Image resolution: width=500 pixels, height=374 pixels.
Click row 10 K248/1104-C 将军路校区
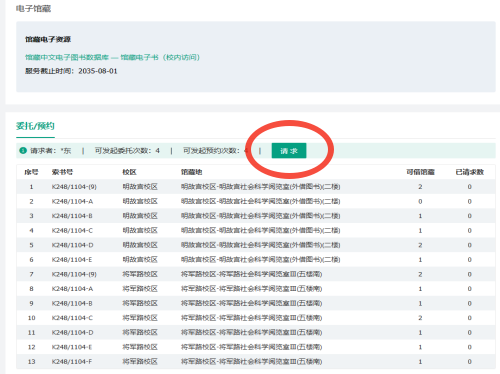coord(256,318)
